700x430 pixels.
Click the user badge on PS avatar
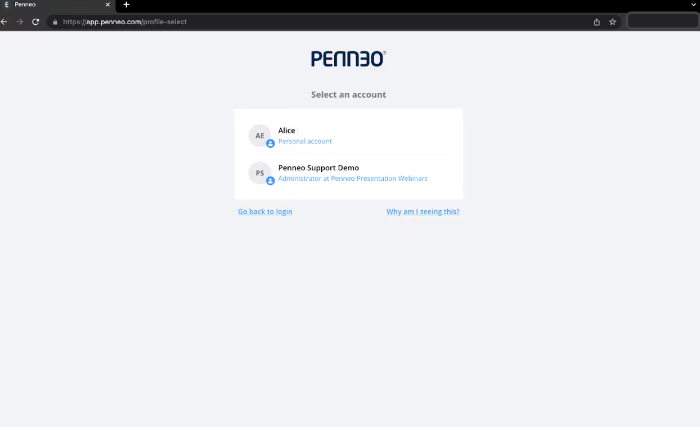tap(270, 181)
